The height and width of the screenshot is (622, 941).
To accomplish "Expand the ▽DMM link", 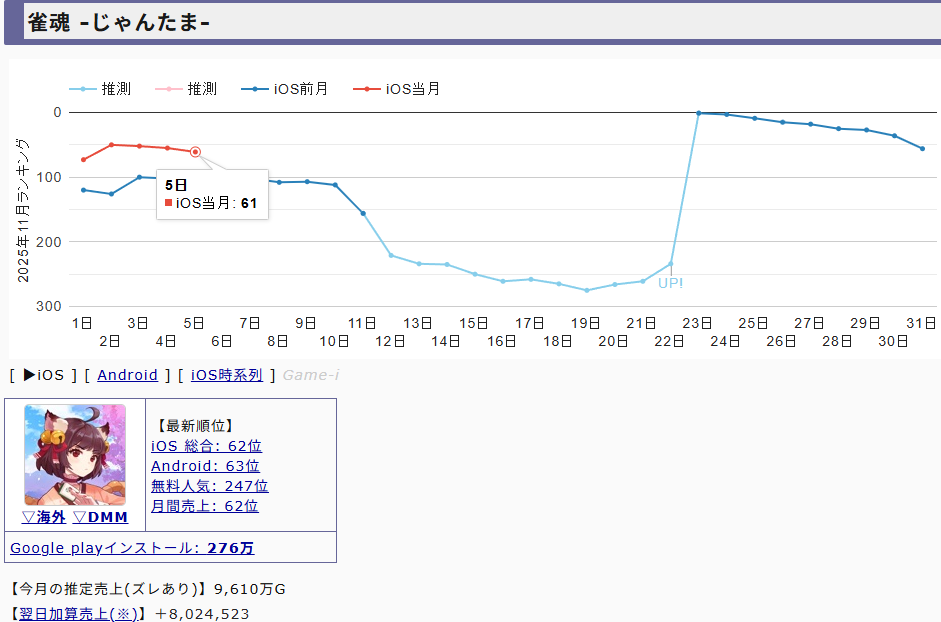I will coord(100,517).
